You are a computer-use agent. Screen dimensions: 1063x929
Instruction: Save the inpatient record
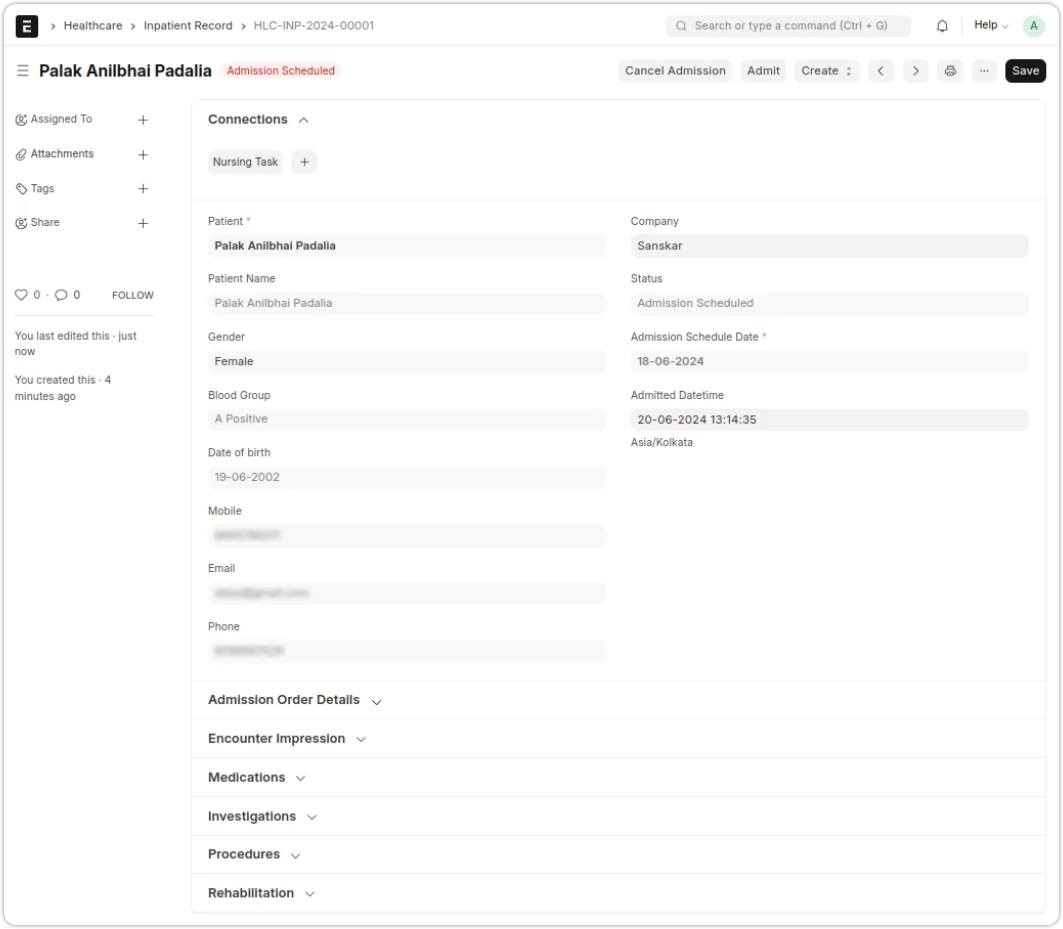[x=1025, y=71]
